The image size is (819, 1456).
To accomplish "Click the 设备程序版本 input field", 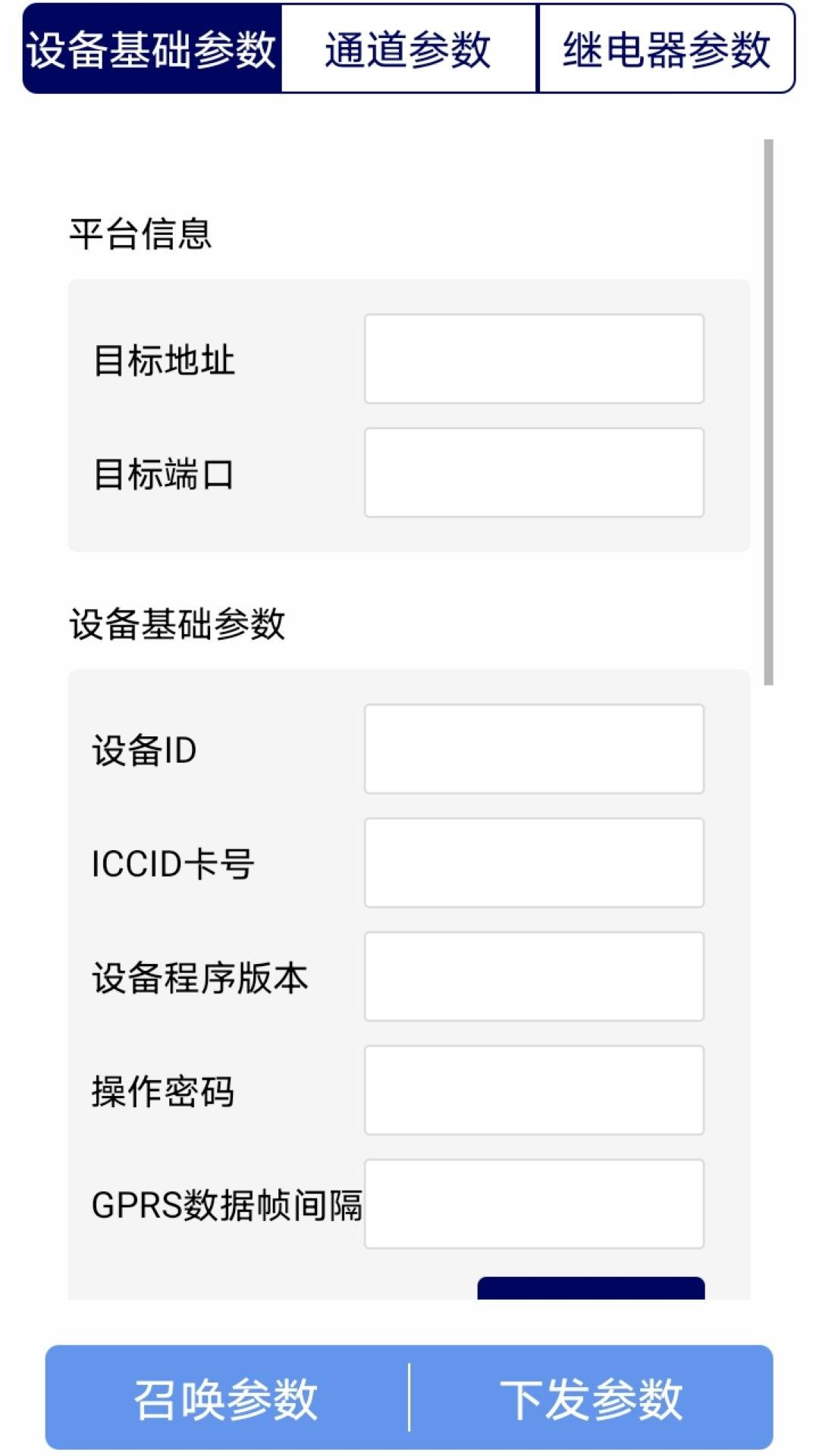I will [533, 977].
